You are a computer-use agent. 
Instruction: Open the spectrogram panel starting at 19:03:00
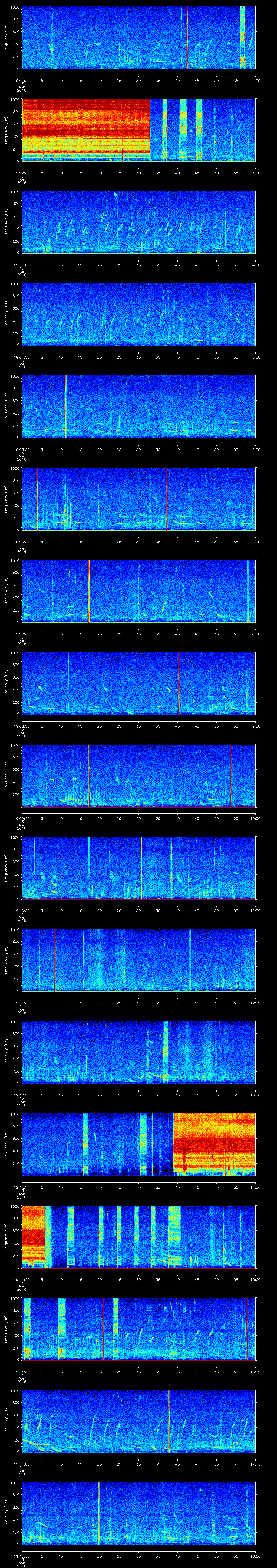(139, 222)
